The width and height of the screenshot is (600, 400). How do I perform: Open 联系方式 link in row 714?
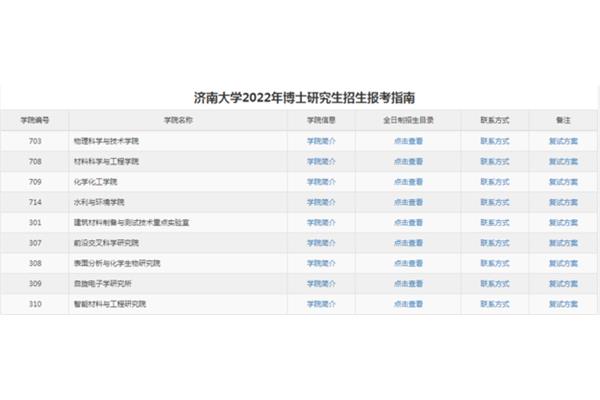pos(495,202)
